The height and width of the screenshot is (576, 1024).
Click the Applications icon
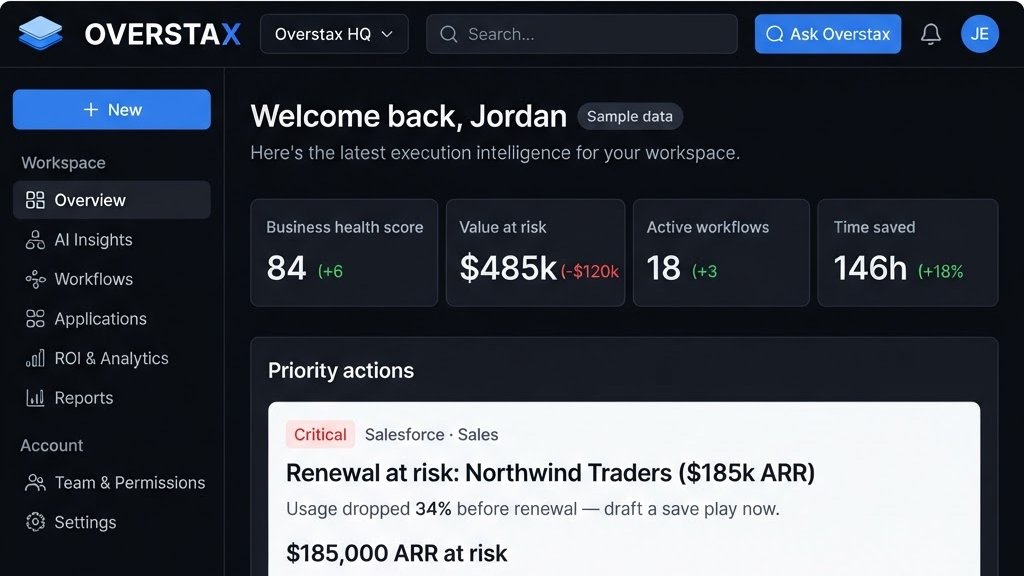coord(35,319)
